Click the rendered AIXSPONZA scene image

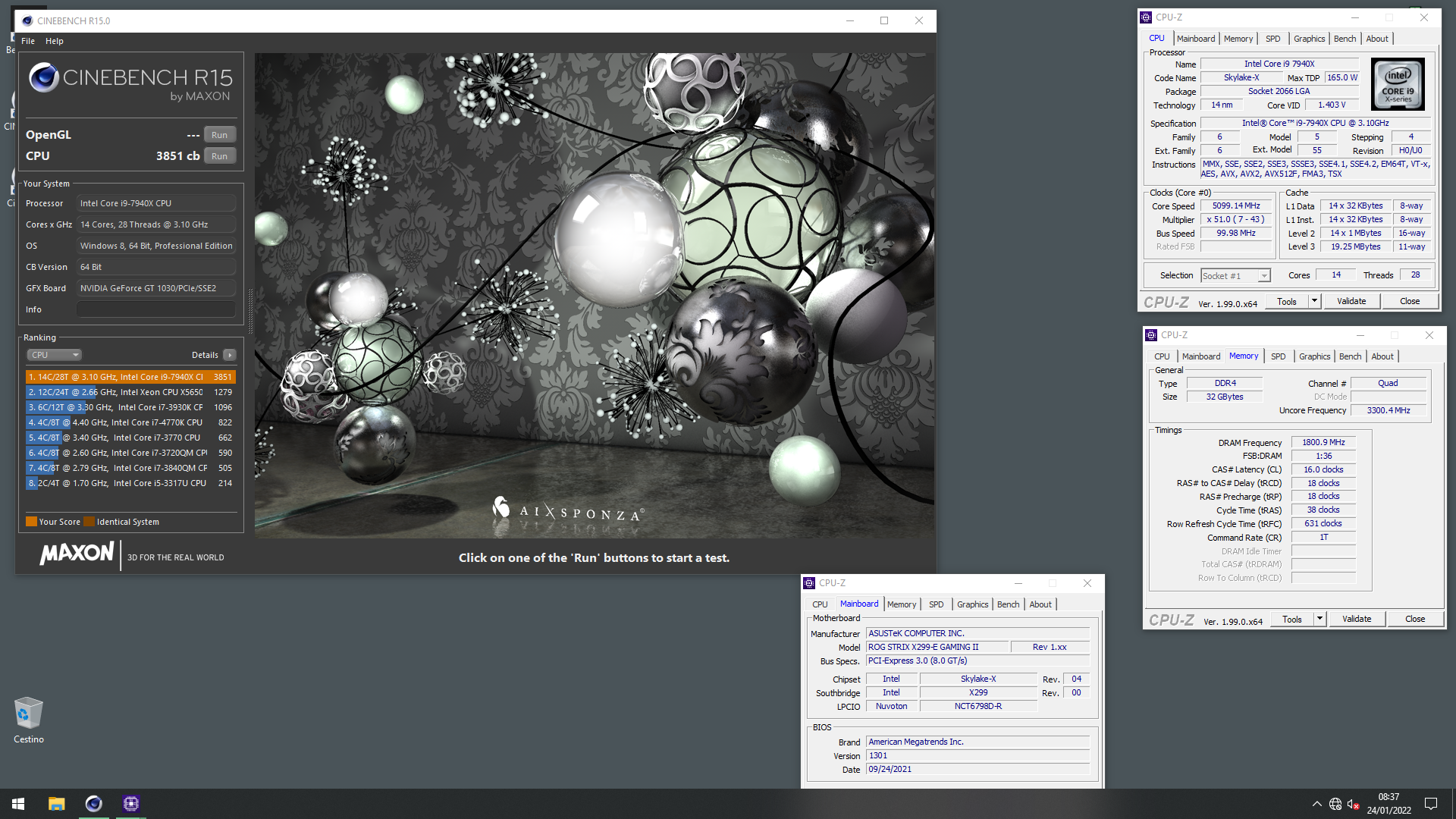coord(595,296)
